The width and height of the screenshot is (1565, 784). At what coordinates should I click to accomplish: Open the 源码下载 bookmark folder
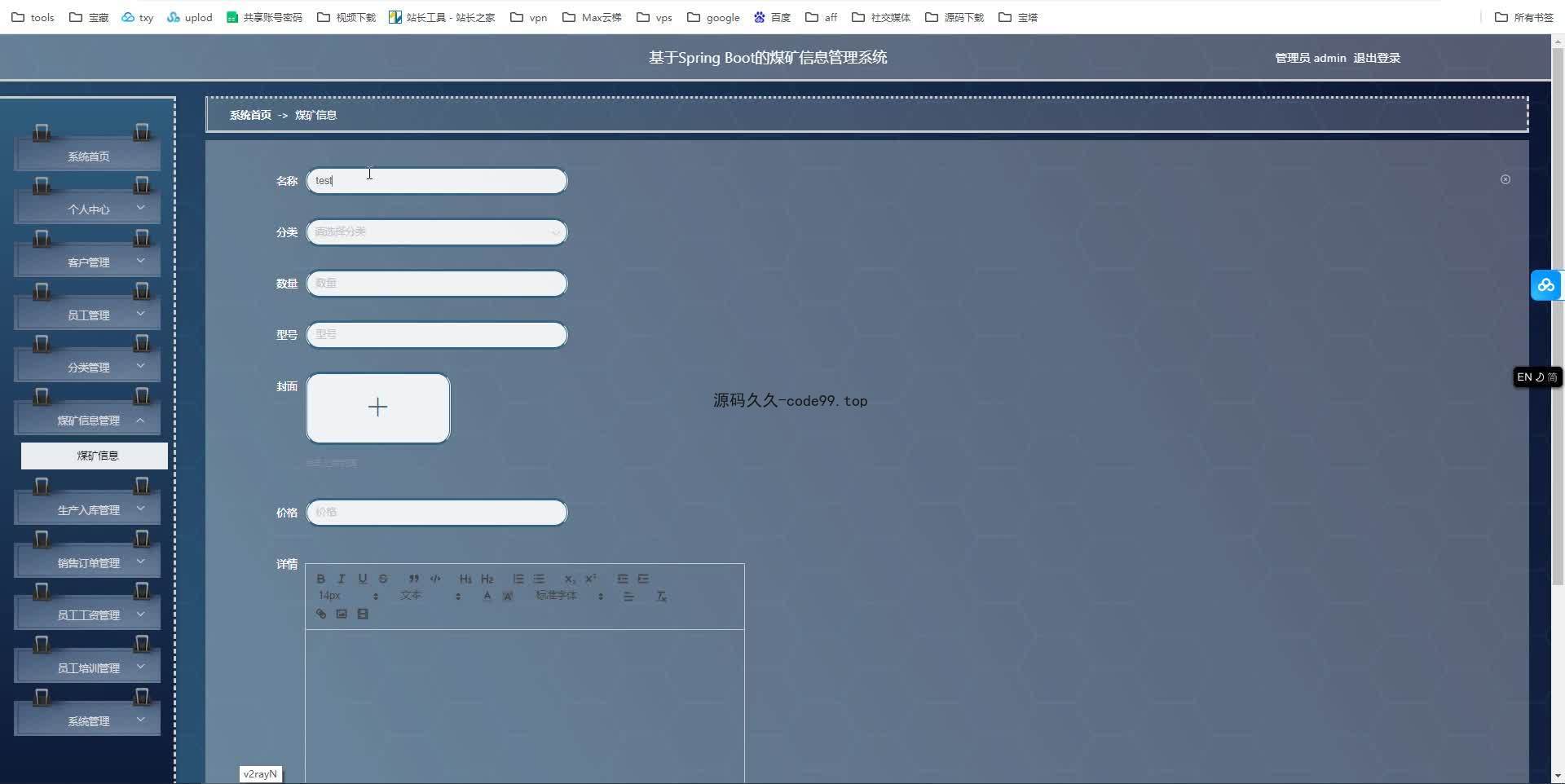pyautogui.click(x=954, y=17)
